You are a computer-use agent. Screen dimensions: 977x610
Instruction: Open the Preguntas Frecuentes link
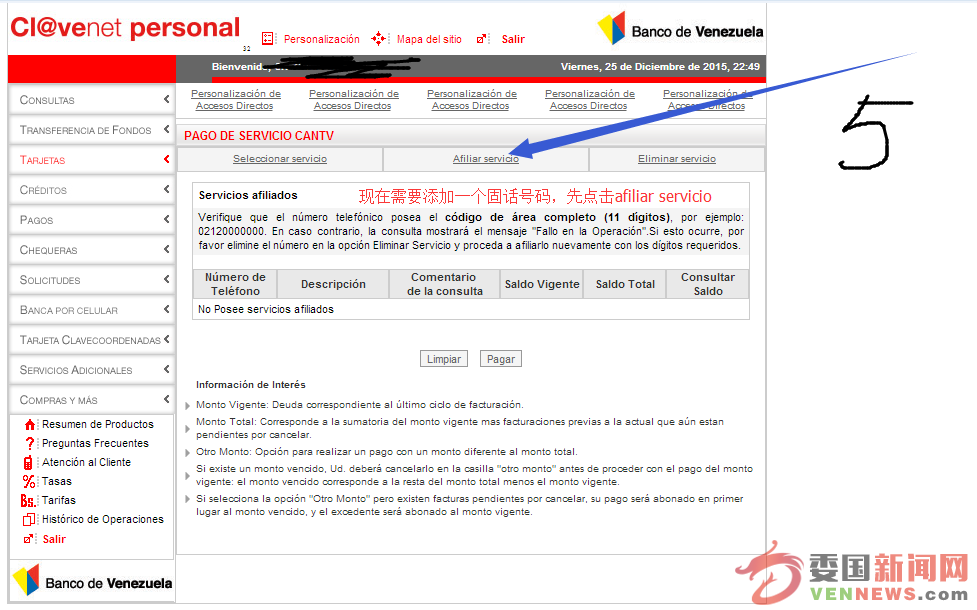(95, 443)
